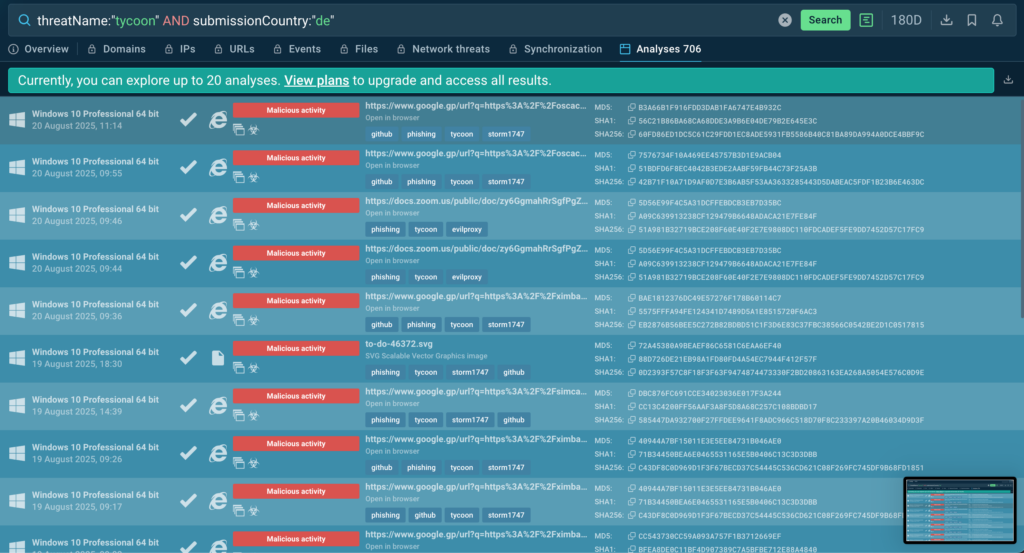Copy the SHA256 hash of to-do-46372.svg
The image size is (1024, 553).
(x=631, y=372)
